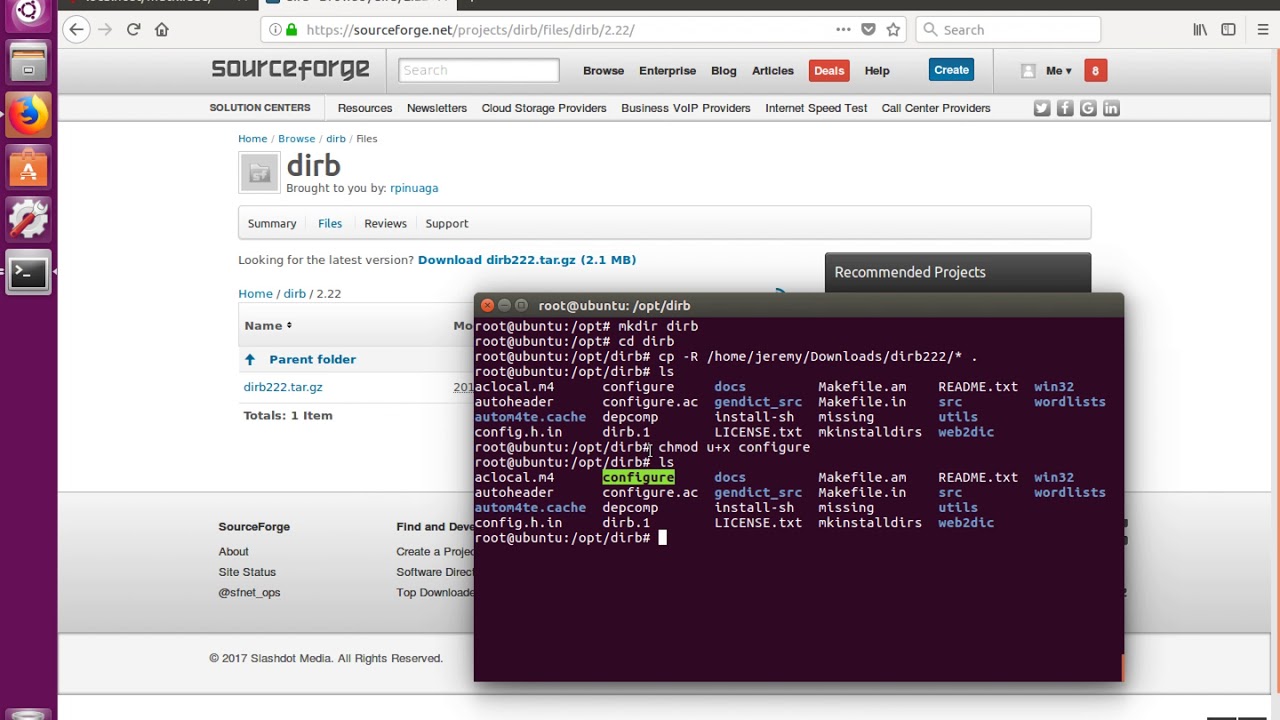The width and height of the screenshot is (1280, 720).
Task: Click the green padlock site info icon
Action: pyautogui.click(x=291, y=30)
